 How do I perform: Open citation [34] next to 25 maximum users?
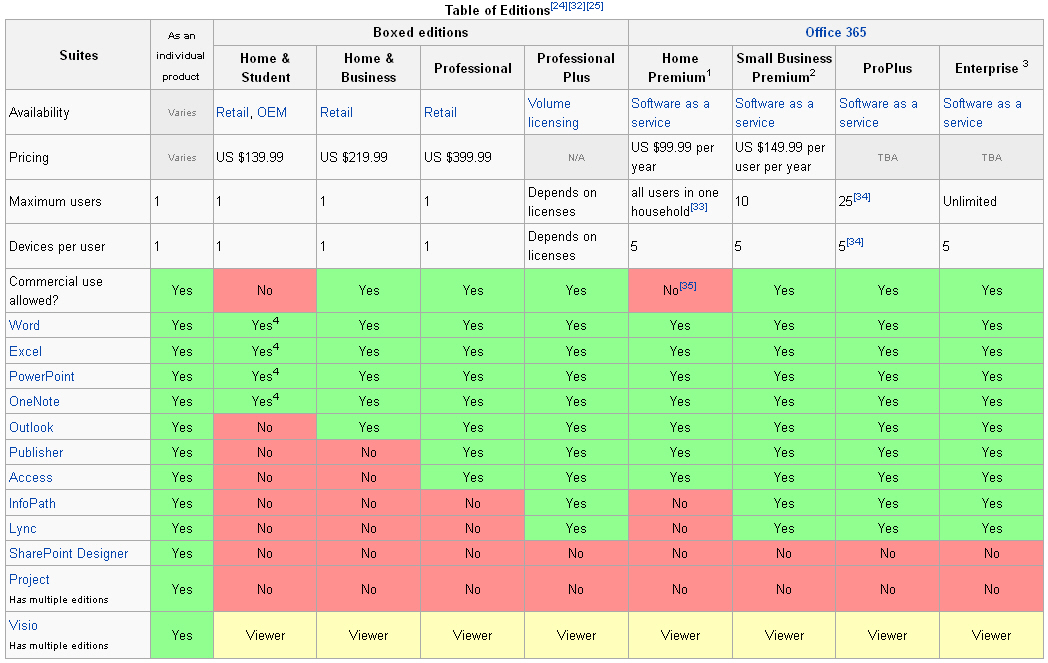click(862, 196)
